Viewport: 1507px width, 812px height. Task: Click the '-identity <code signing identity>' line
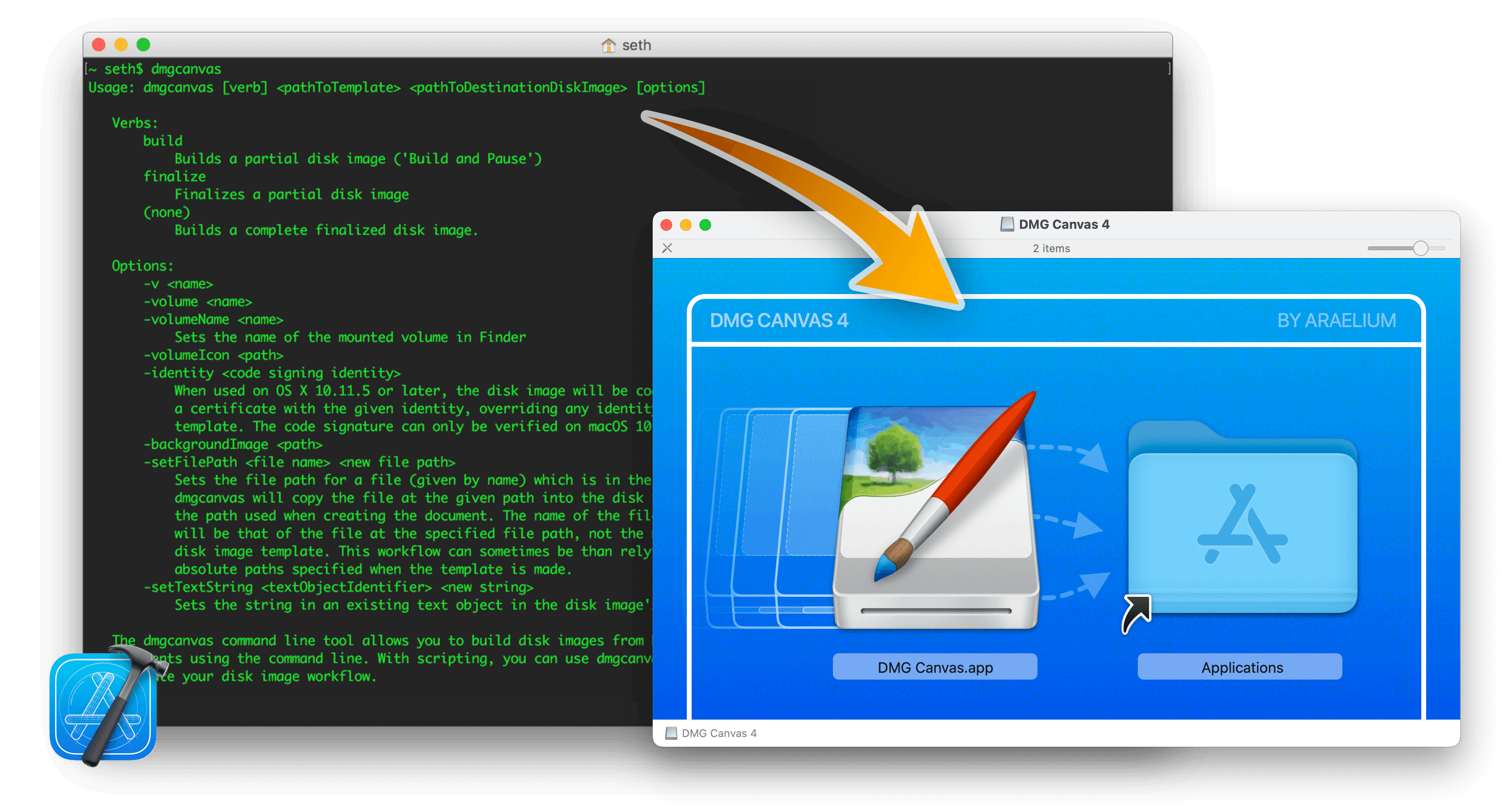click(272, 372)
